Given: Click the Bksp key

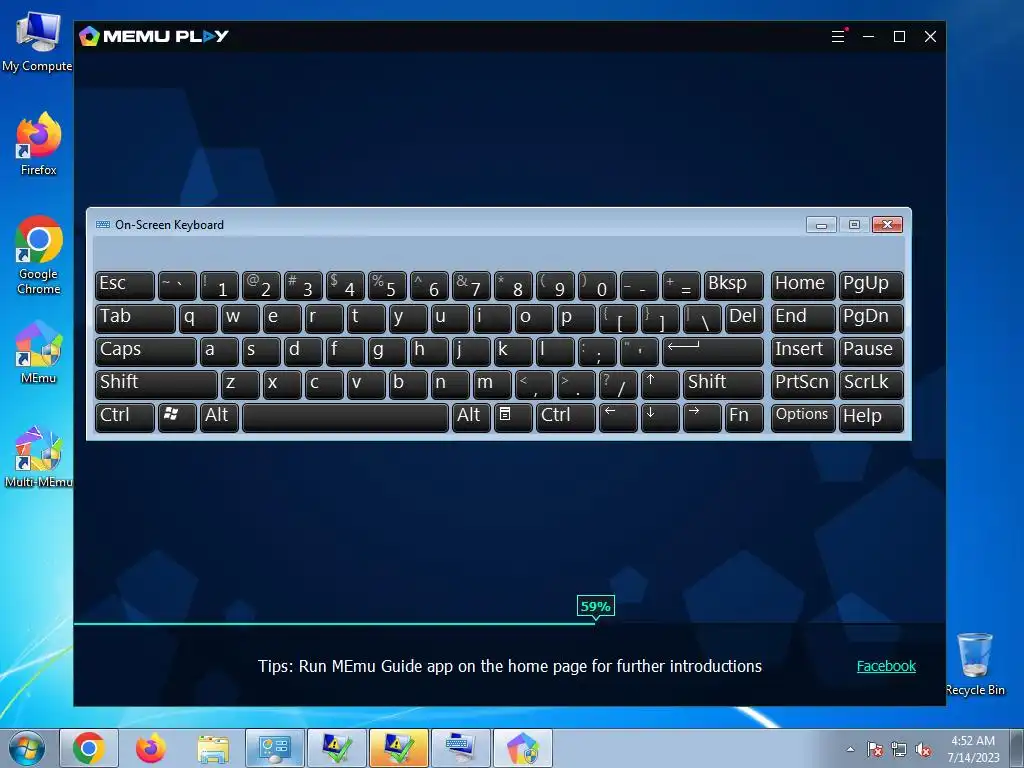Looking at the screenshot, I should [733, 285].
